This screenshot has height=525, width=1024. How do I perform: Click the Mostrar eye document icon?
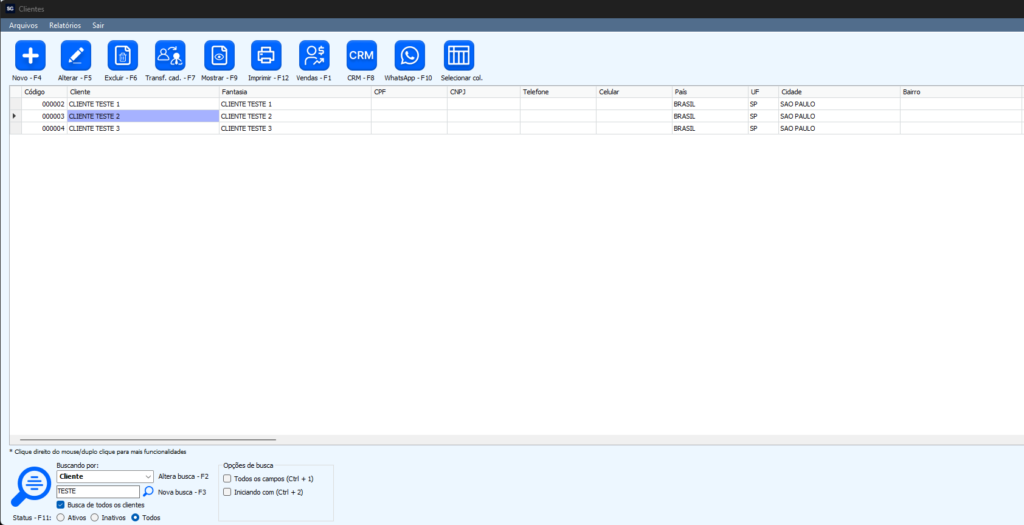219,56
